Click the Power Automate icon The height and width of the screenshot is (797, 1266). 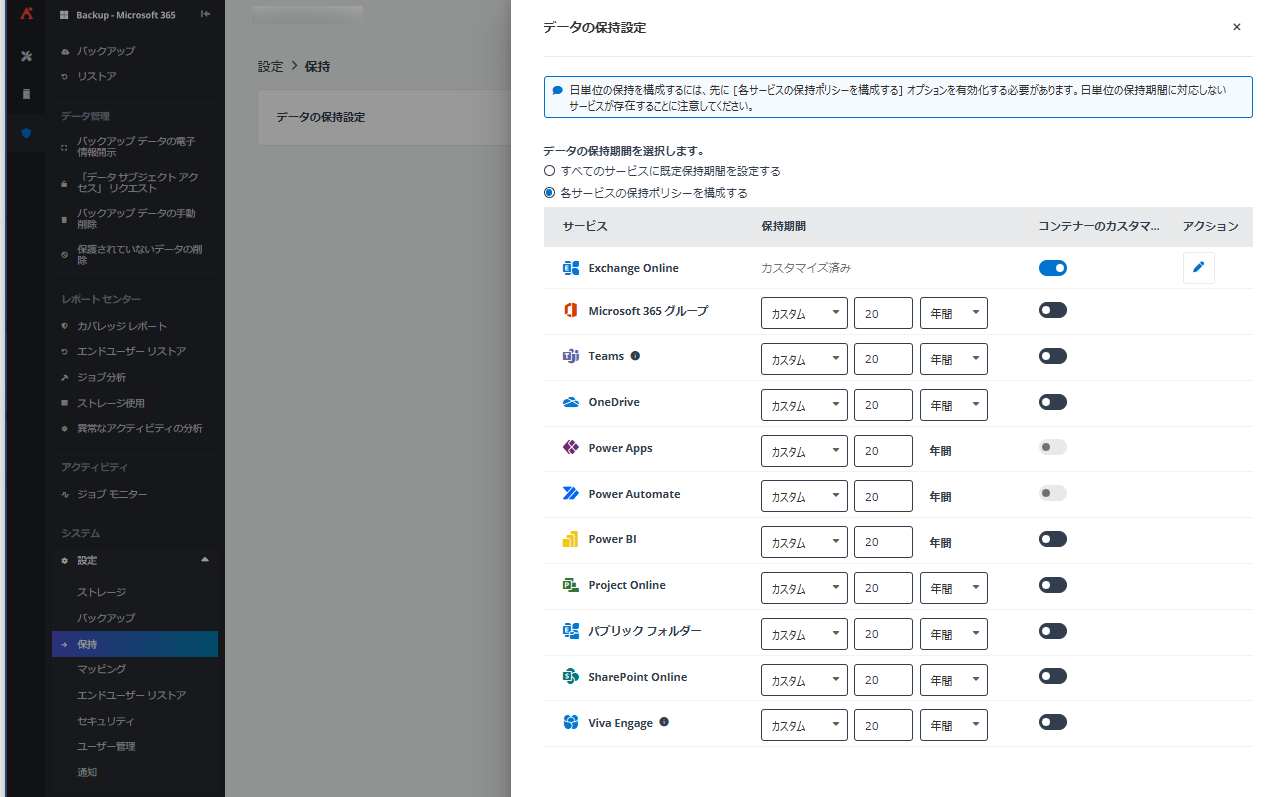point(571,494)
